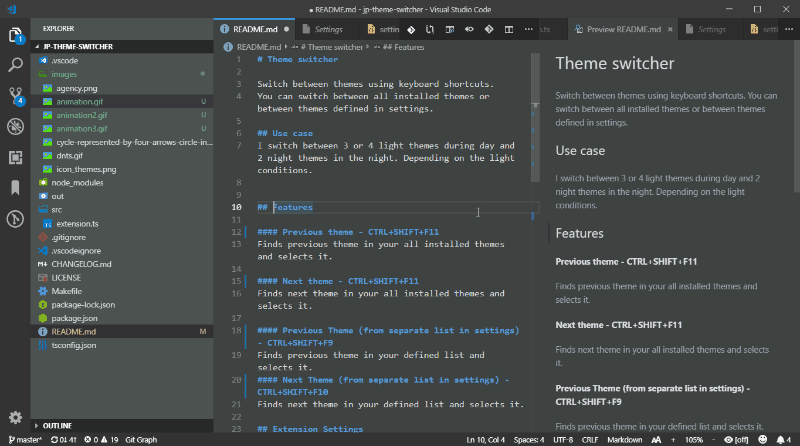Click the second git diamond icon in editor toolbar
The image size is (800, 446).
tap(489, 30)
